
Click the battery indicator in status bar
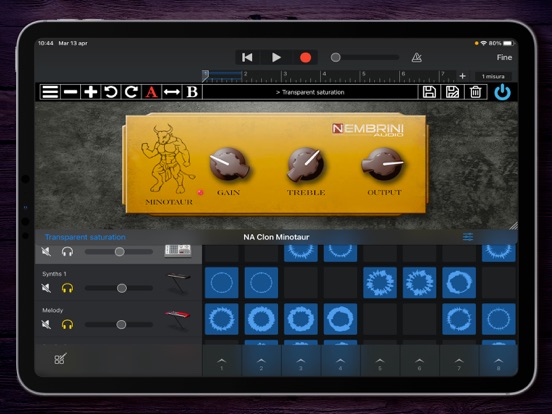tap(508, 43)
